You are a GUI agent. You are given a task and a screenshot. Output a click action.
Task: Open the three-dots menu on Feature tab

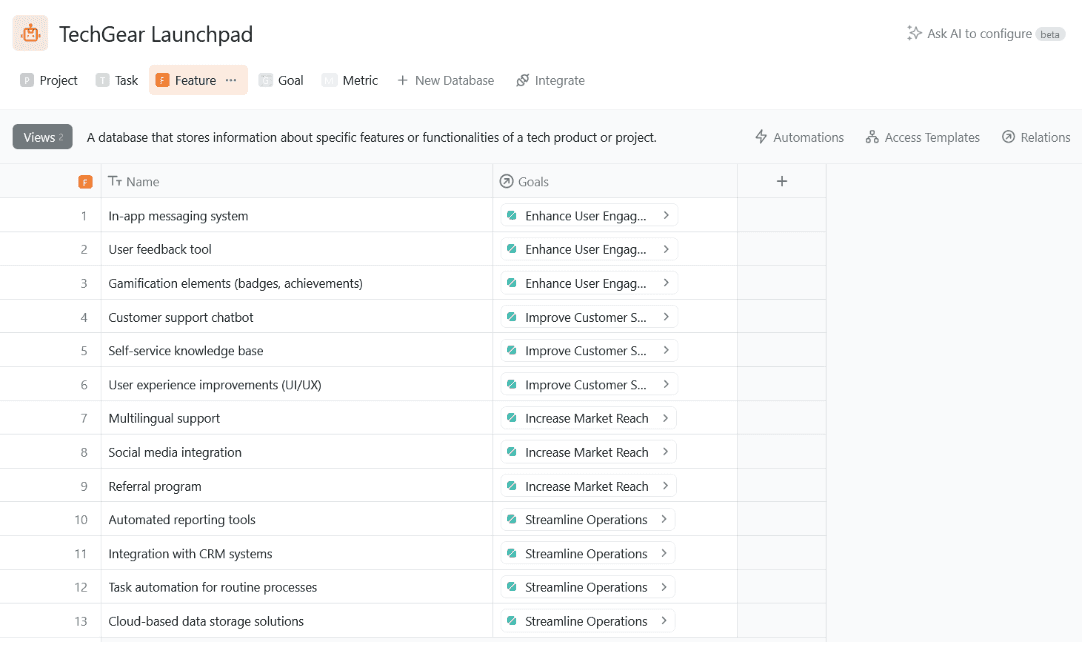(x=231, y=80)
